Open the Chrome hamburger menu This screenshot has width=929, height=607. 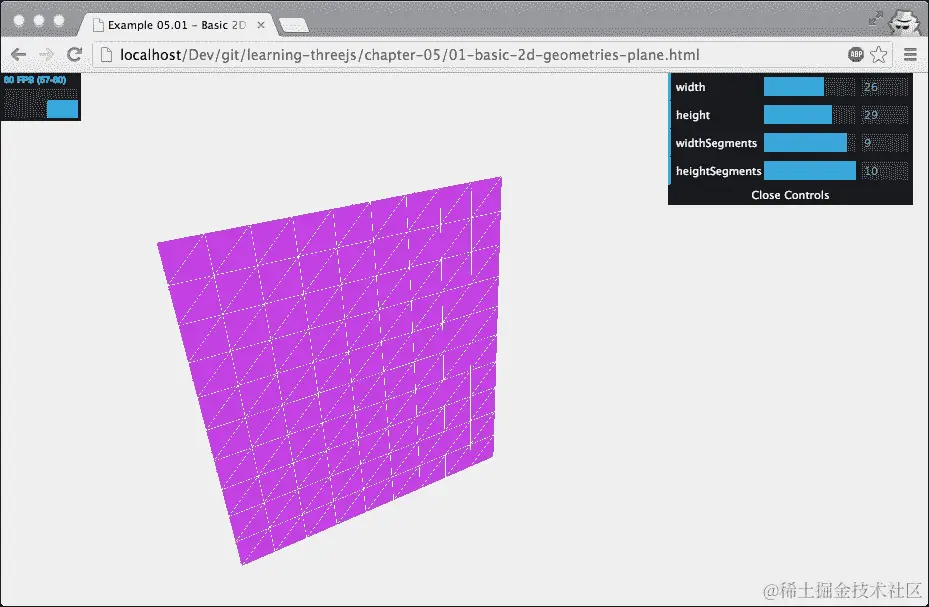pos(911,55)
